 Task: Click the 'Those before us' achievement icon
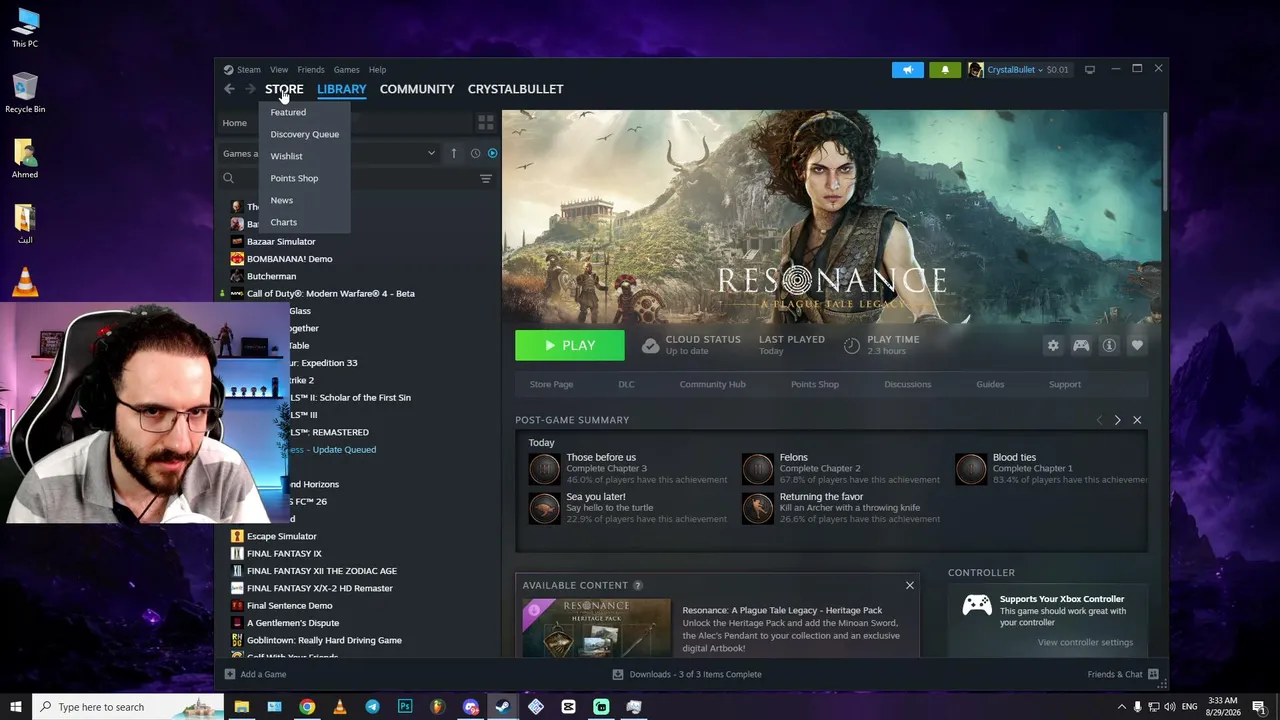[544, 468]
